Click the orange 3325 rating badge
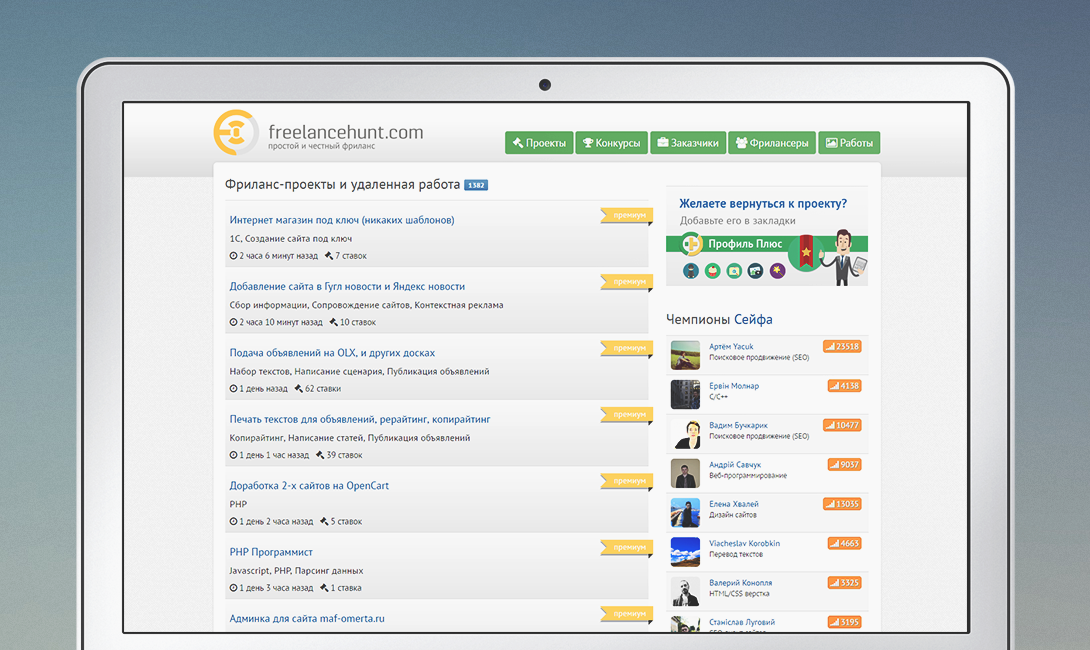The image size is (1090, 650). click(844, 583)
